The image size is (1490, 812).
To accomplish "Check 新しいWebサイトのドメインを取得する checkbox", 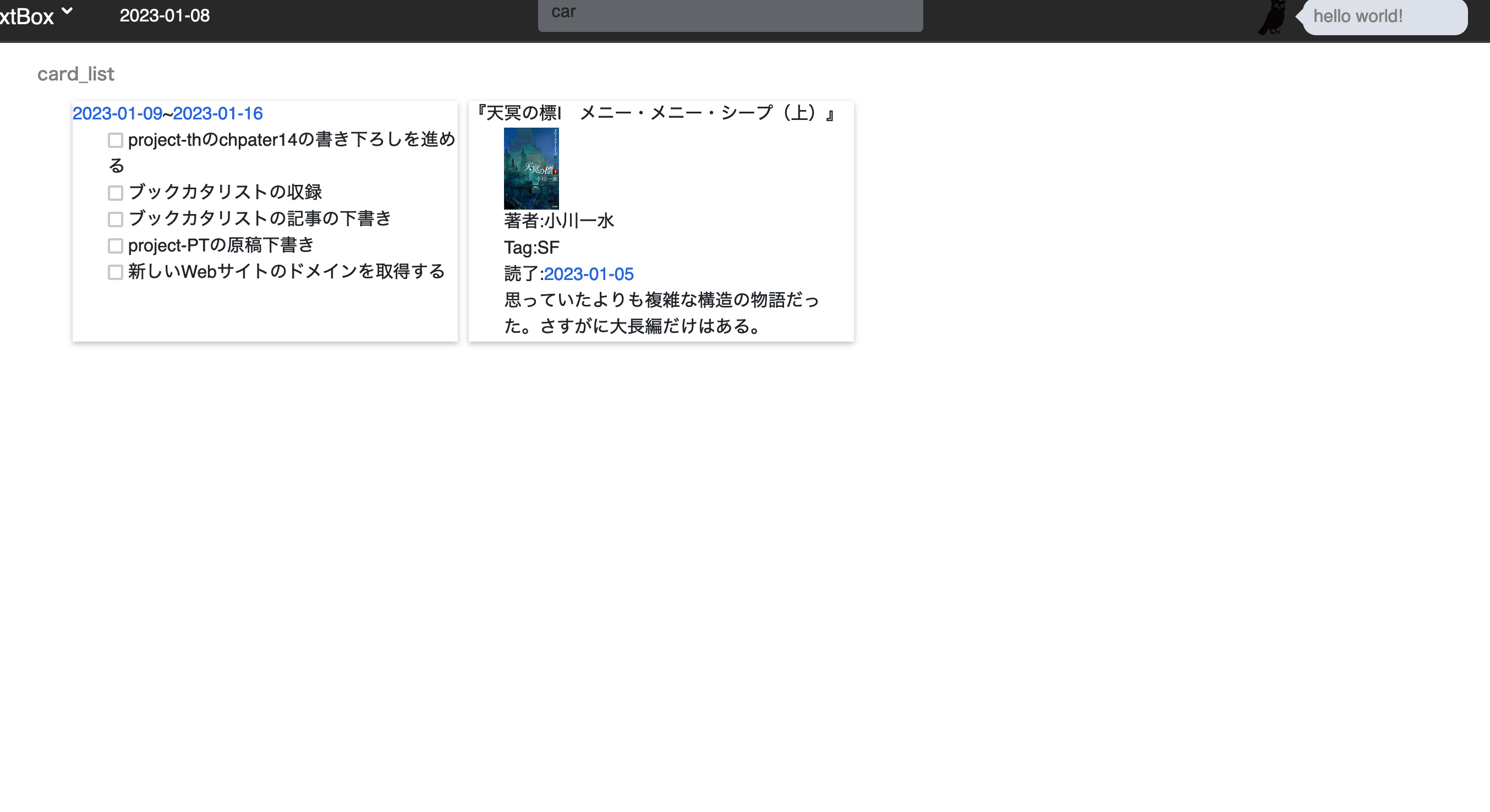I will tap(115, 272).
